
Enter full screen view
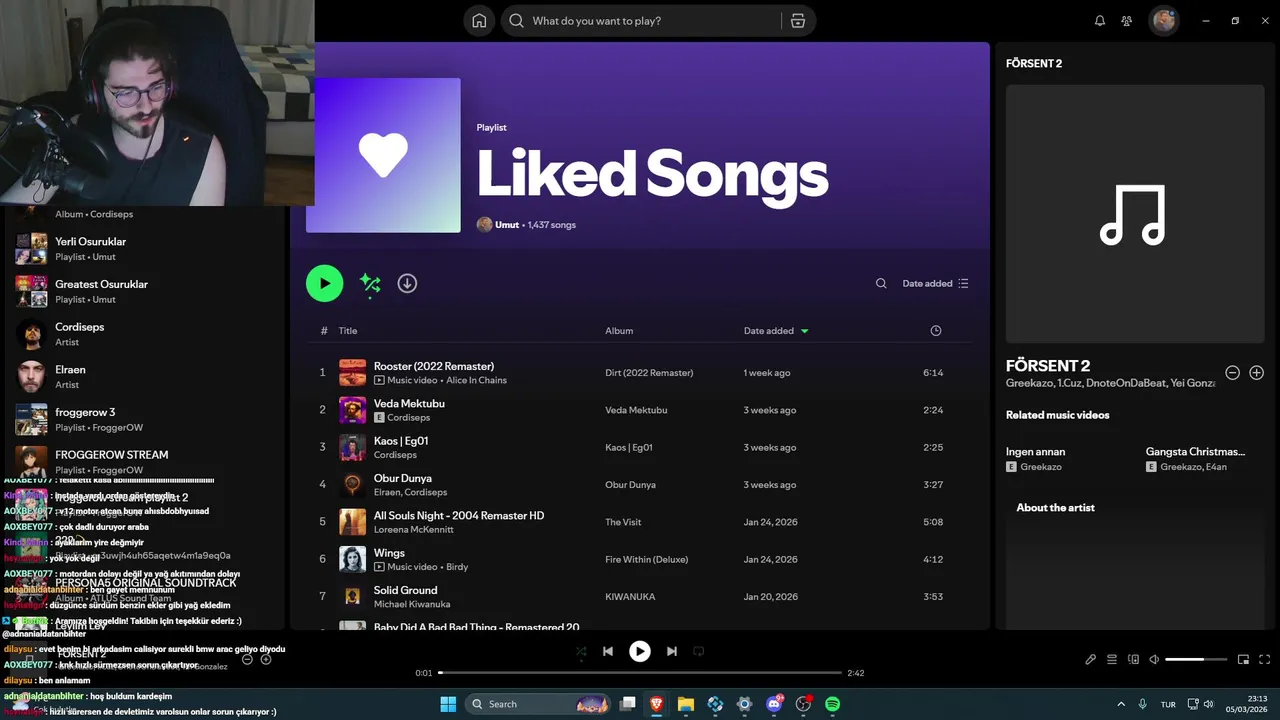click(1264, 659)
